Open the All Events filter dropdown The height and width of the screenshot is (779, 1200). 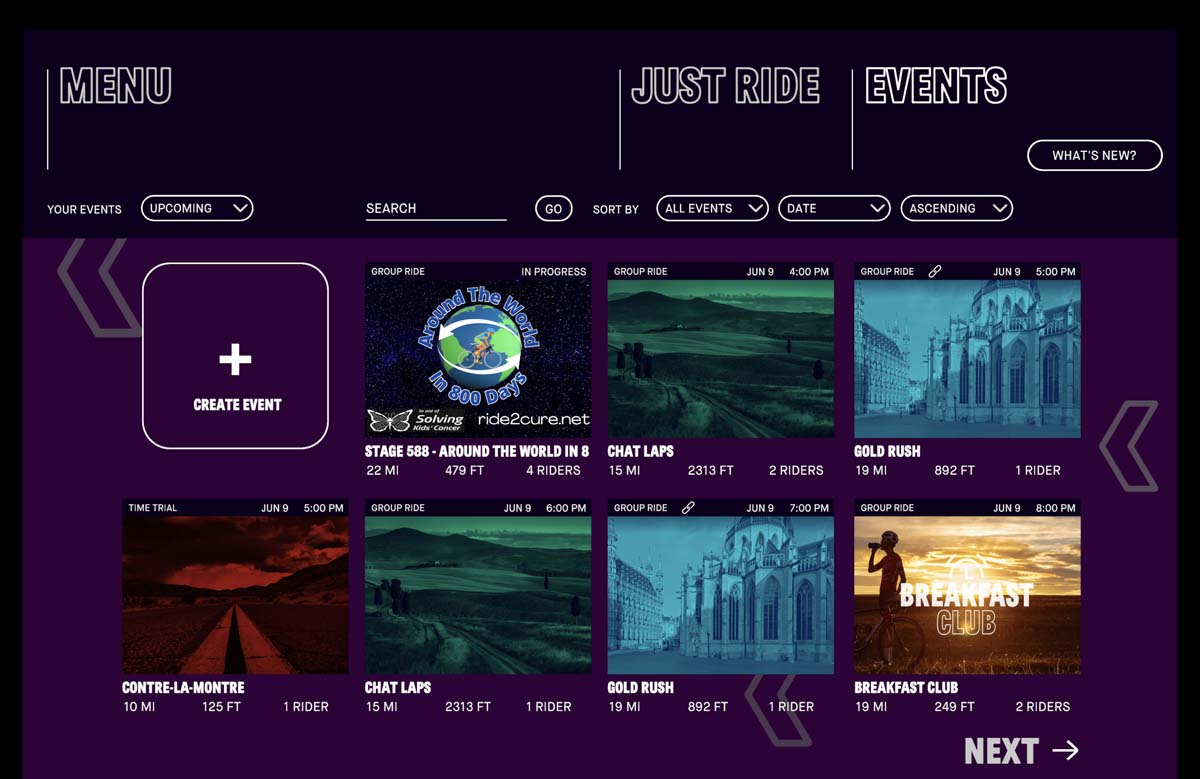[712, 208]
